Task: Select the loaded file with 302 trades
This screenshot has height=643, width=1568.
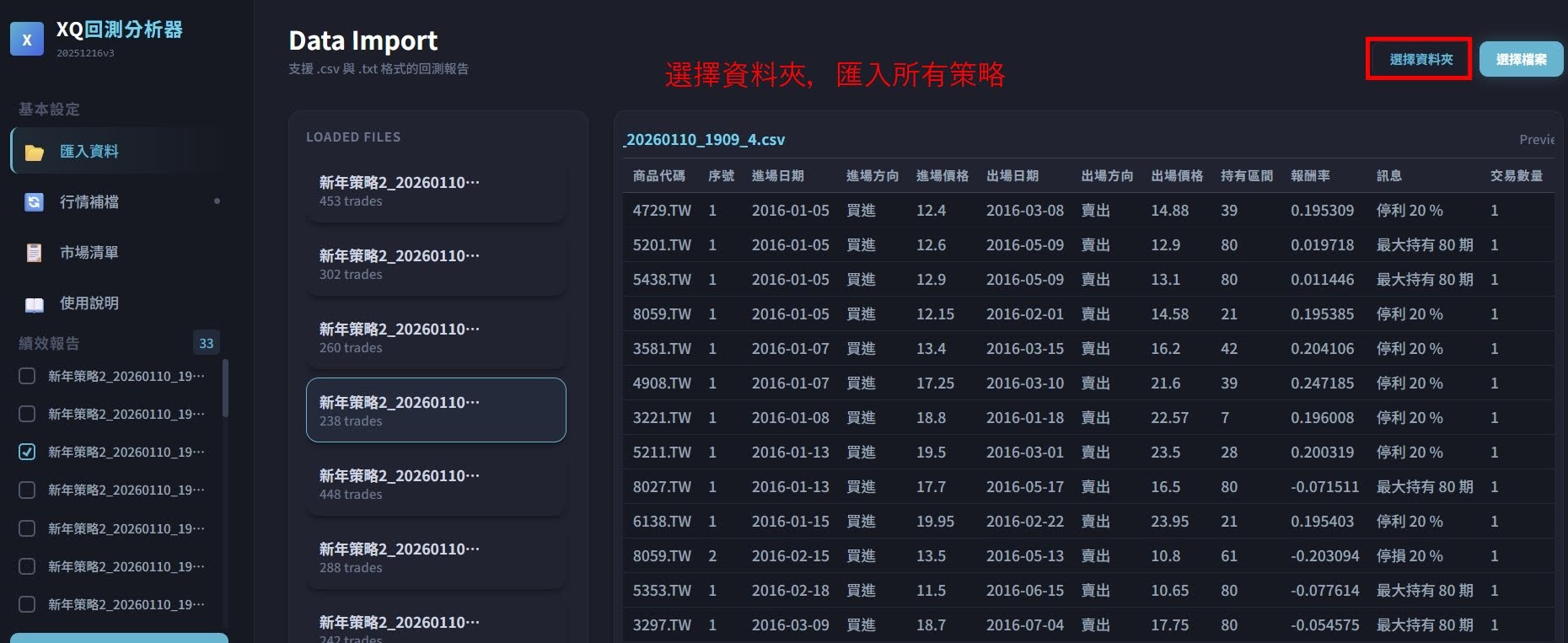Action: coord(436,264)
